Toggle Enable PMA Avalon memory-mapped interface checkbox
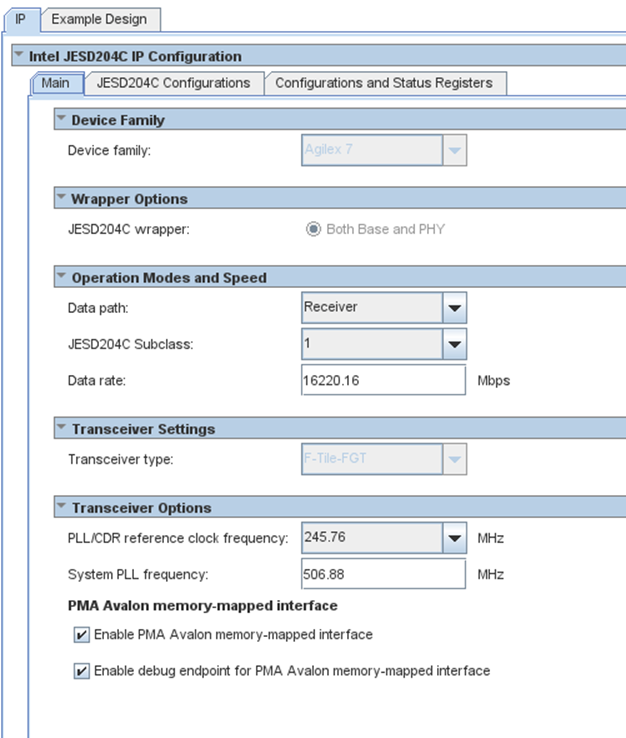This screenshot has width=626, height=738. tap(81, 635)
